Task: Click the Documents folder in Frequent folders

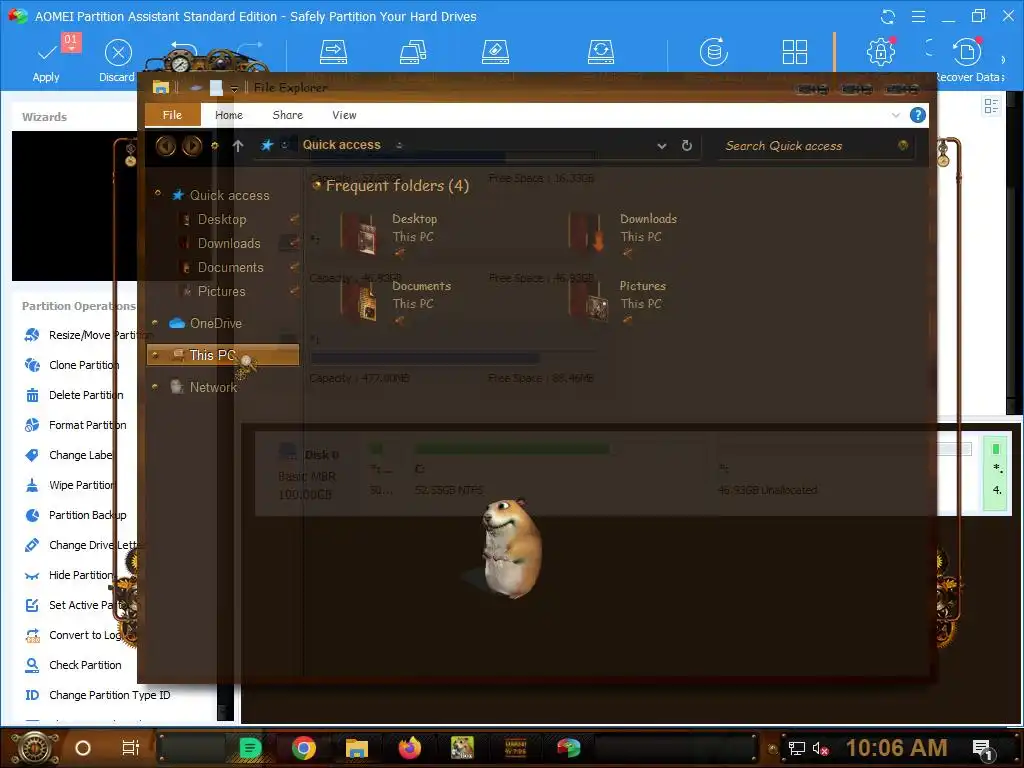Action: coord(395,300)
